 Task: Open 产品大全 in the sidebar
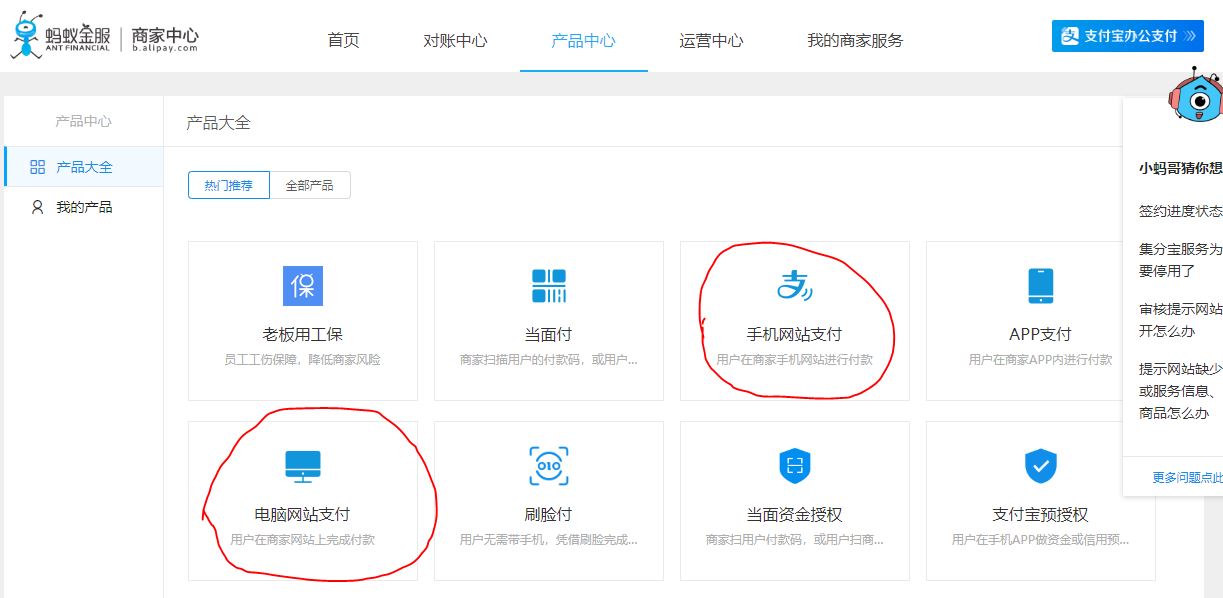(x=84, y=167)
